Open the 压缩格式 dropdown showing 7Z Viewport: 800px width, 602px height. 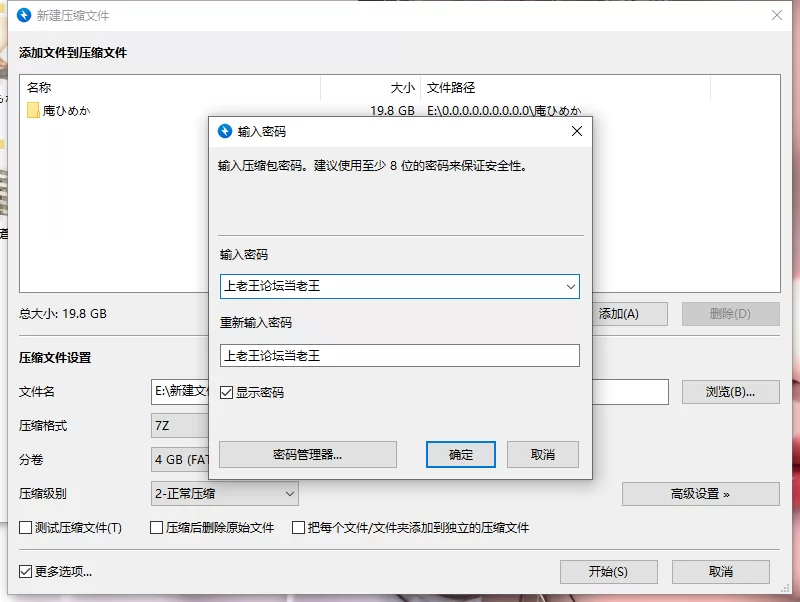pos(180,425)
